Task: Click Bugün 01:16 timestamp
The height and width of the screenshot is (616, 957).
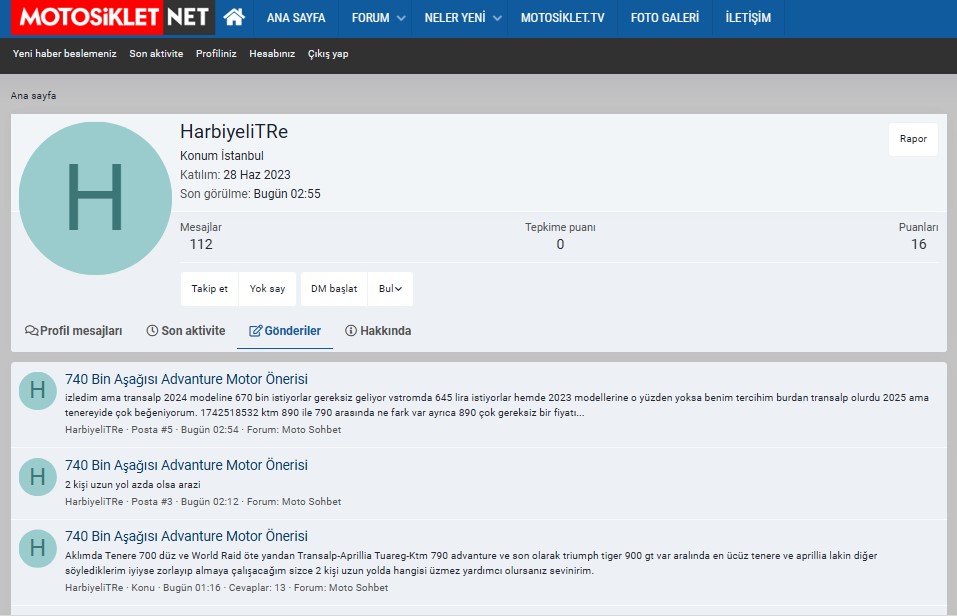Action: click(192, 588)
